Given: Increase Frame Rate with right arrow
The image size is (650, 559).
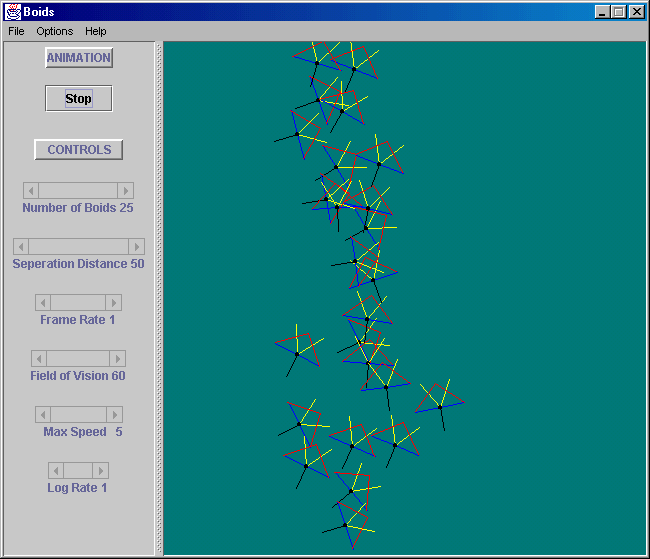Looking at the screenshot, I should pyautogui.click(x=114, y=303).
